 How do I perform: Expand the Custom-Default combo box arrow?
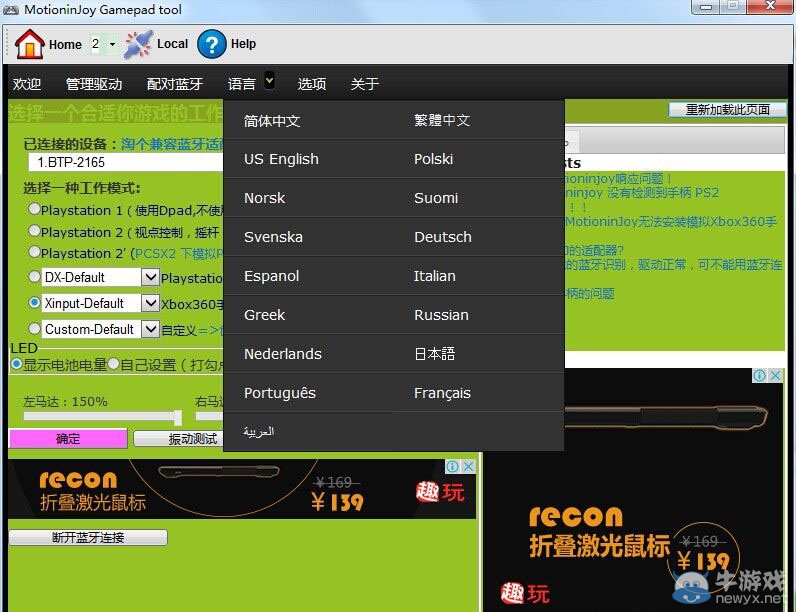coord(150,329)
